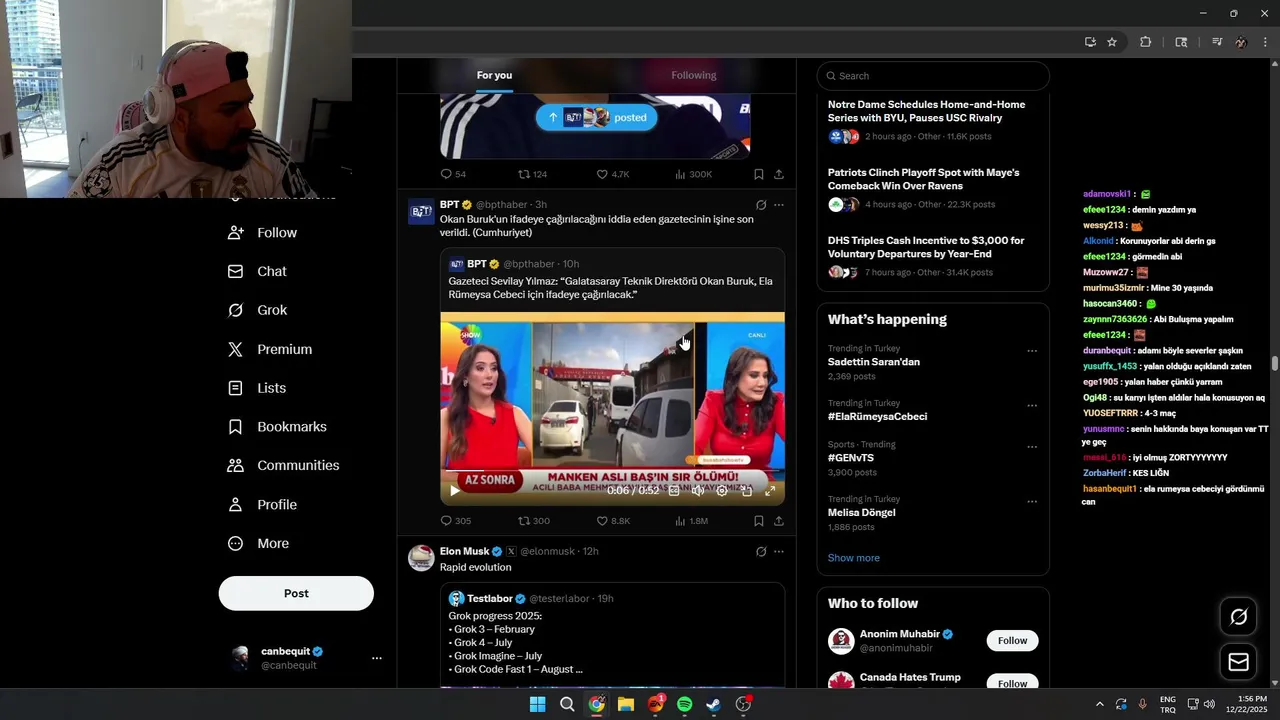
Task: Go to Profile in the sidebar
Action: pyautogui.click(x=263, y=504)
